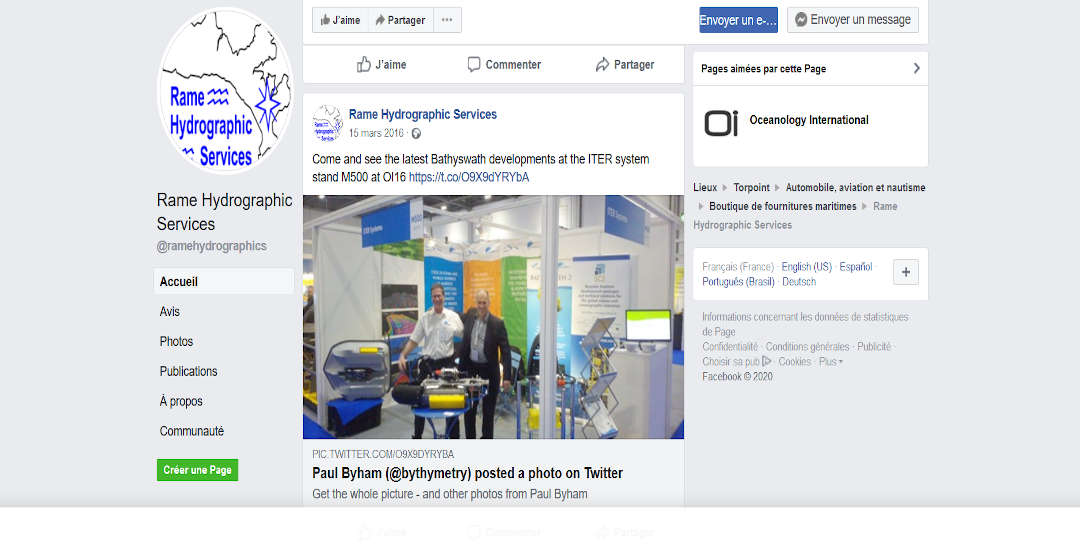
Task: Click the Envoyer un message button
Action: [x=853, y=20]
